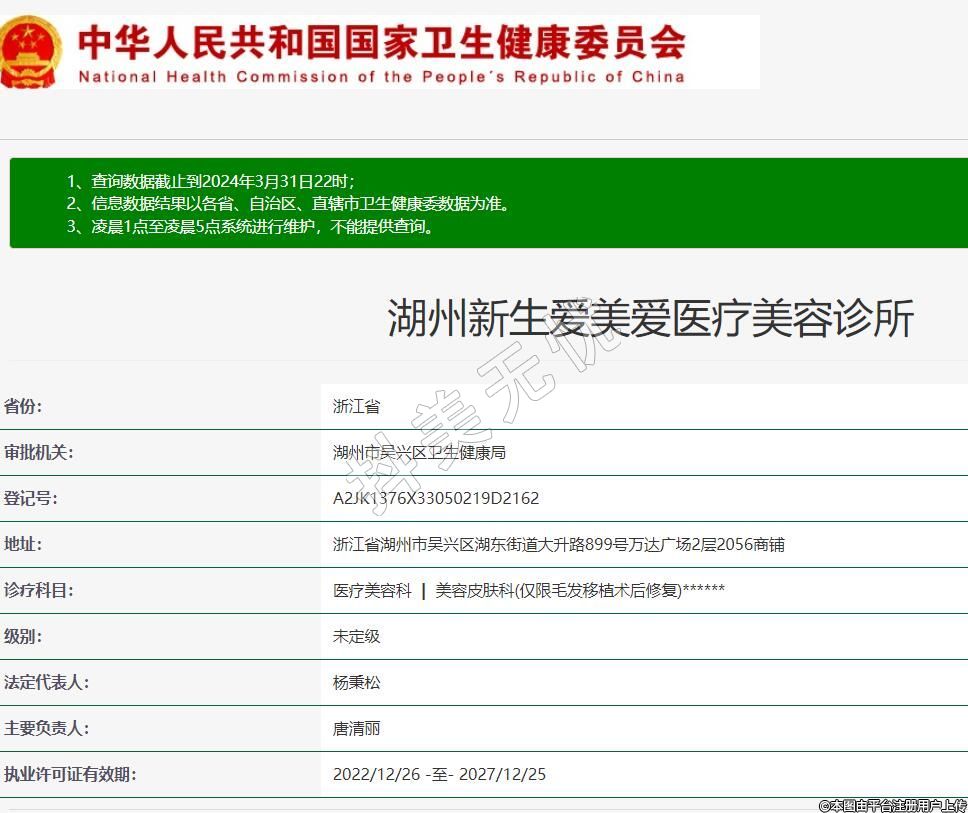This screenshot has height=813, width=968.
Task: Select the 登记号 row label
Action: tap(31, 499)
